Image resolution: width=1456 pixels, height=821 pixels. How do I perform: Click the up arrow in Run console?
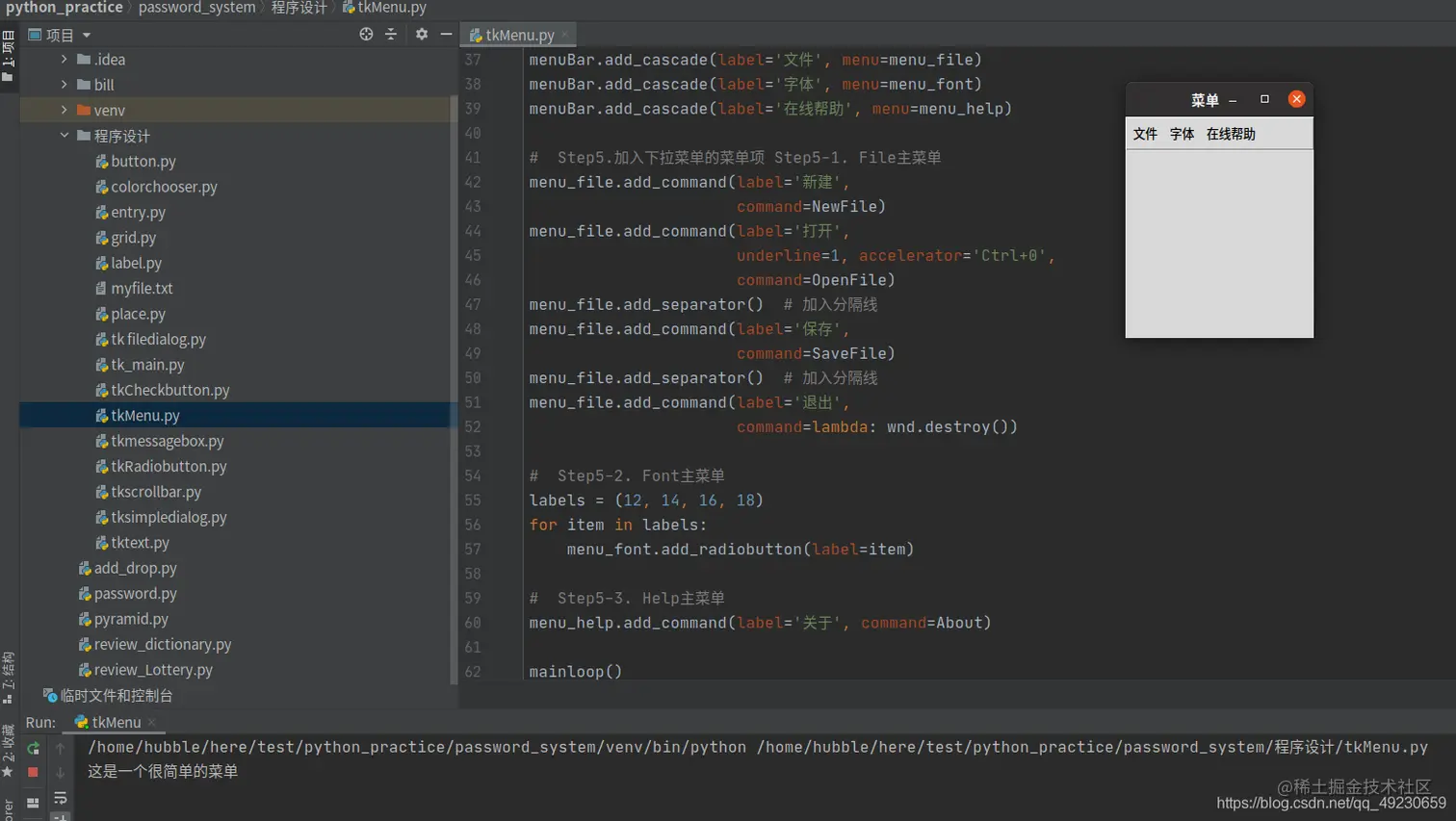pyautogui.click(x=60, y=748)
